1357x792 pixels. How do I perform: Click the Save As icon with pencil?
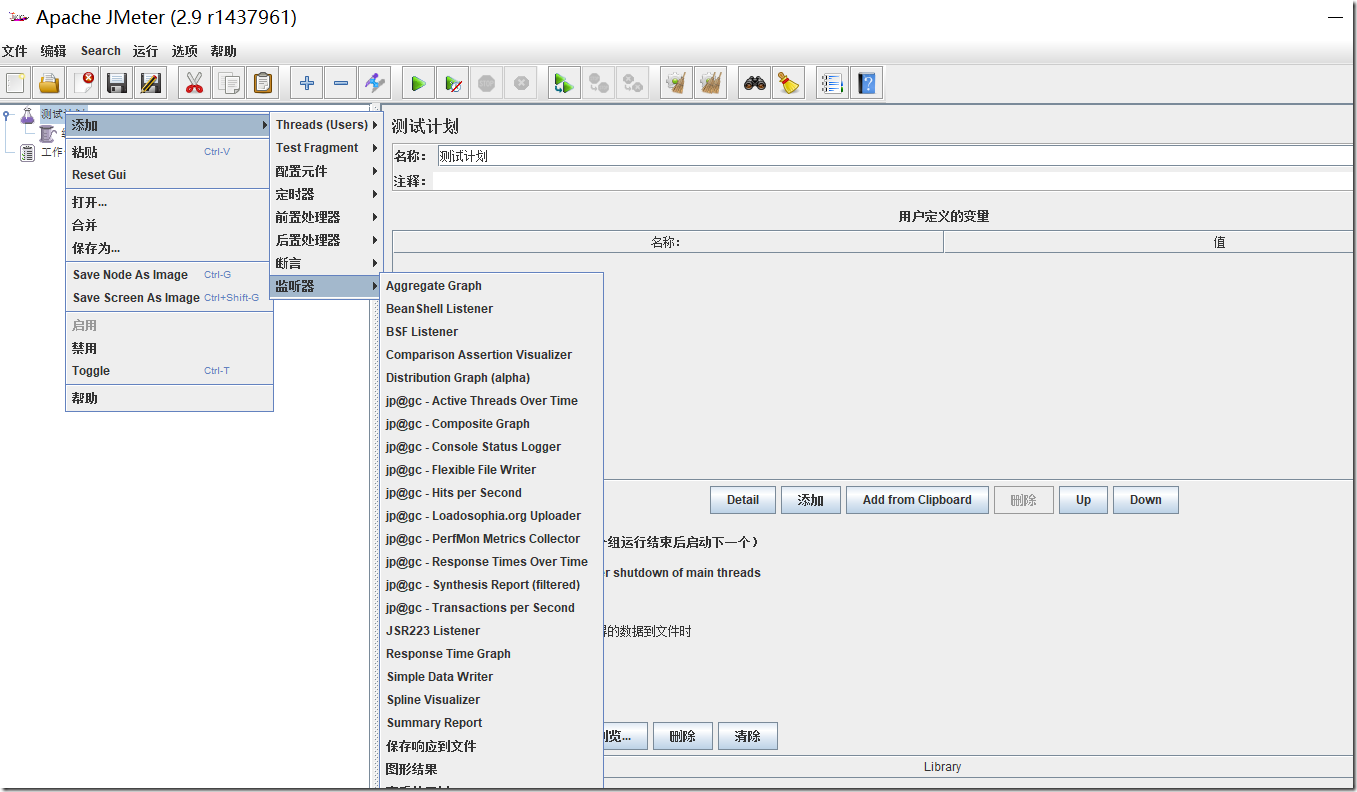click(x=151, y=83)
